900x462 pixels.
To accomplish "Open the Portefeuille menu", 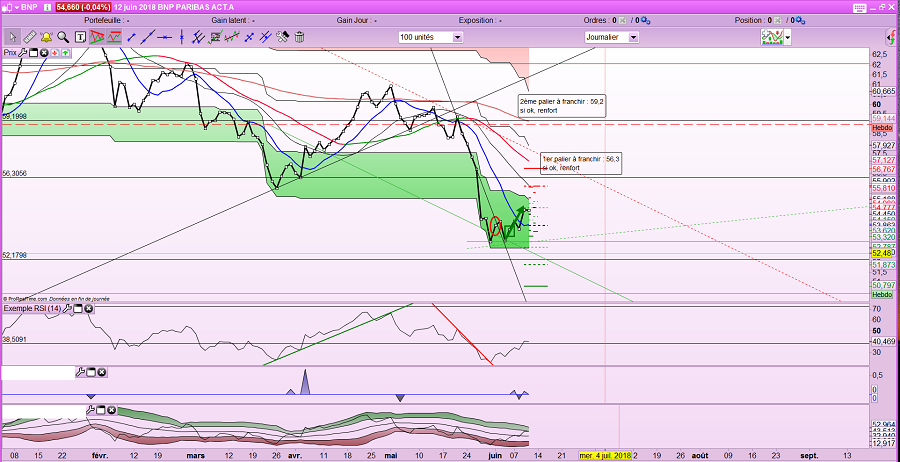I will (105, 20).
